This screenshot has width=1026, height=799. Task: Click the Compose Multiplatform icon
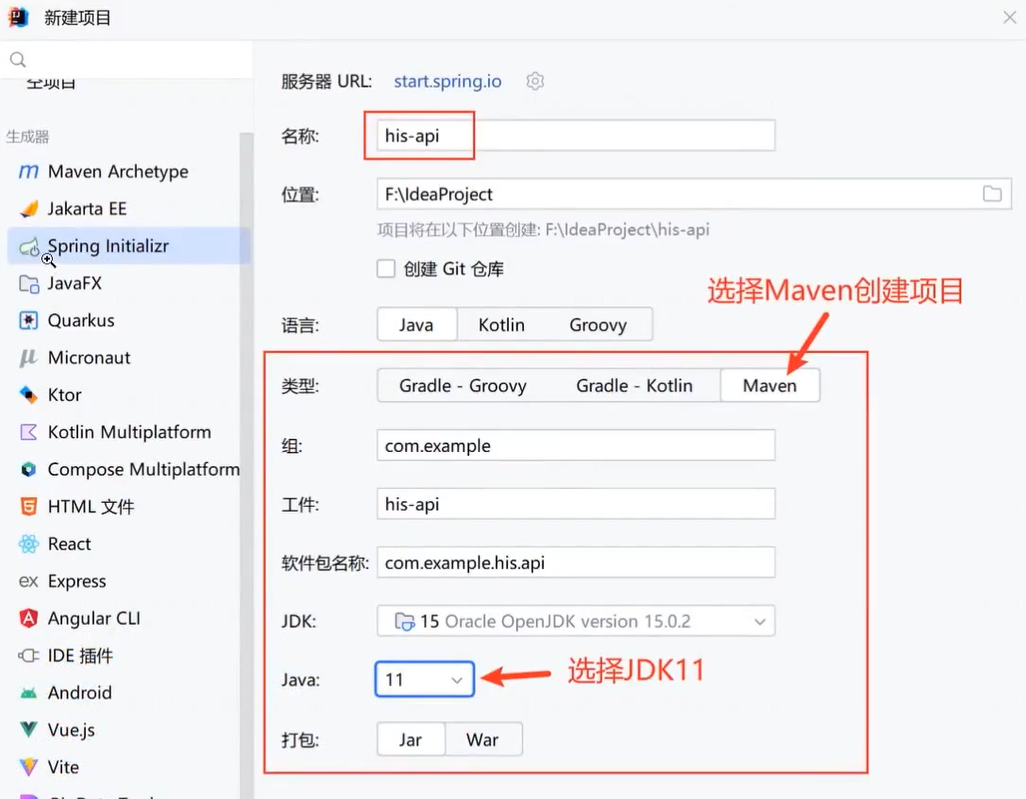(28, 470)
